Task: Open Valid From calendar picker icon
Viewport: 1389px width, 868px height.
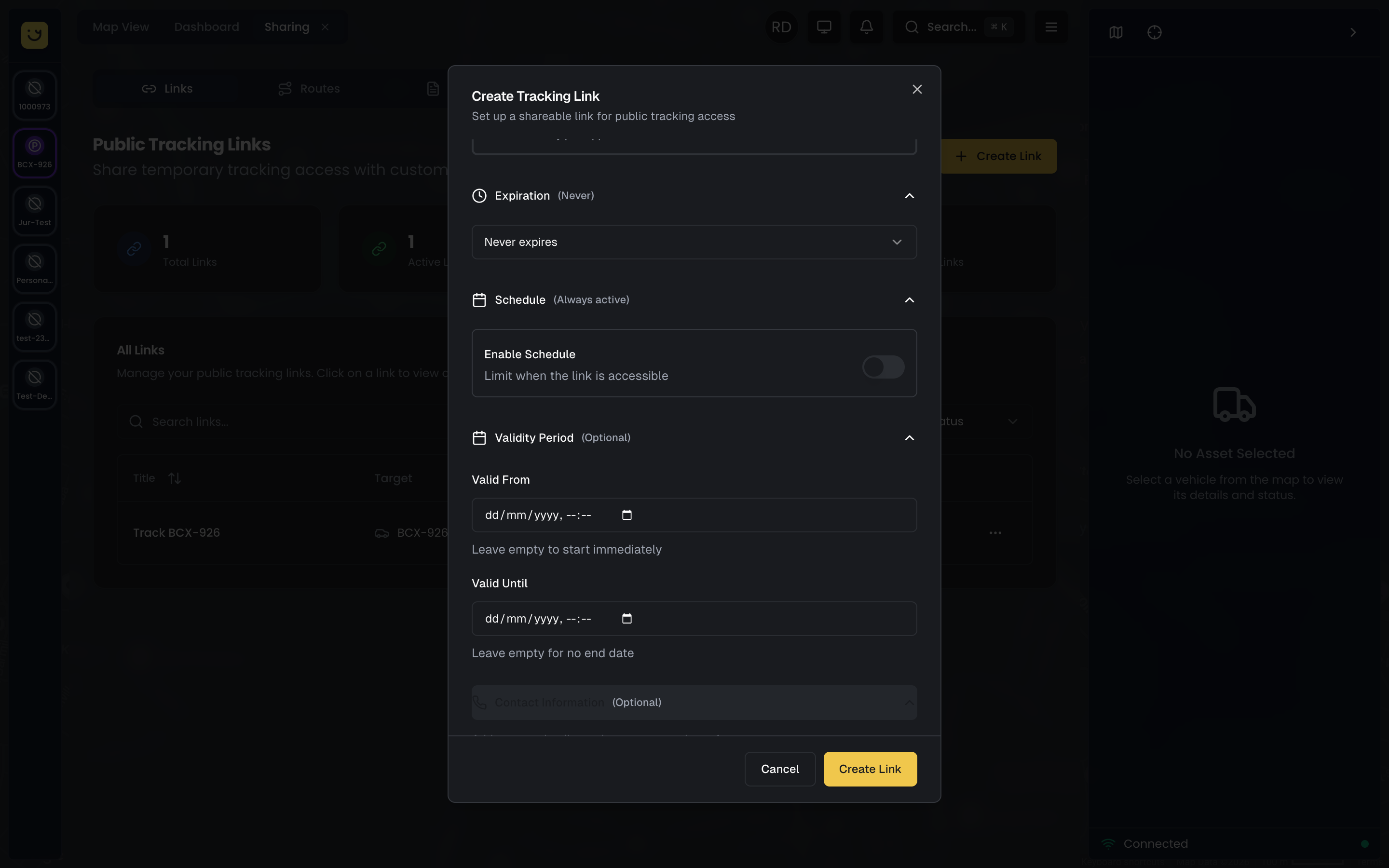Action: tap(627, 515)
